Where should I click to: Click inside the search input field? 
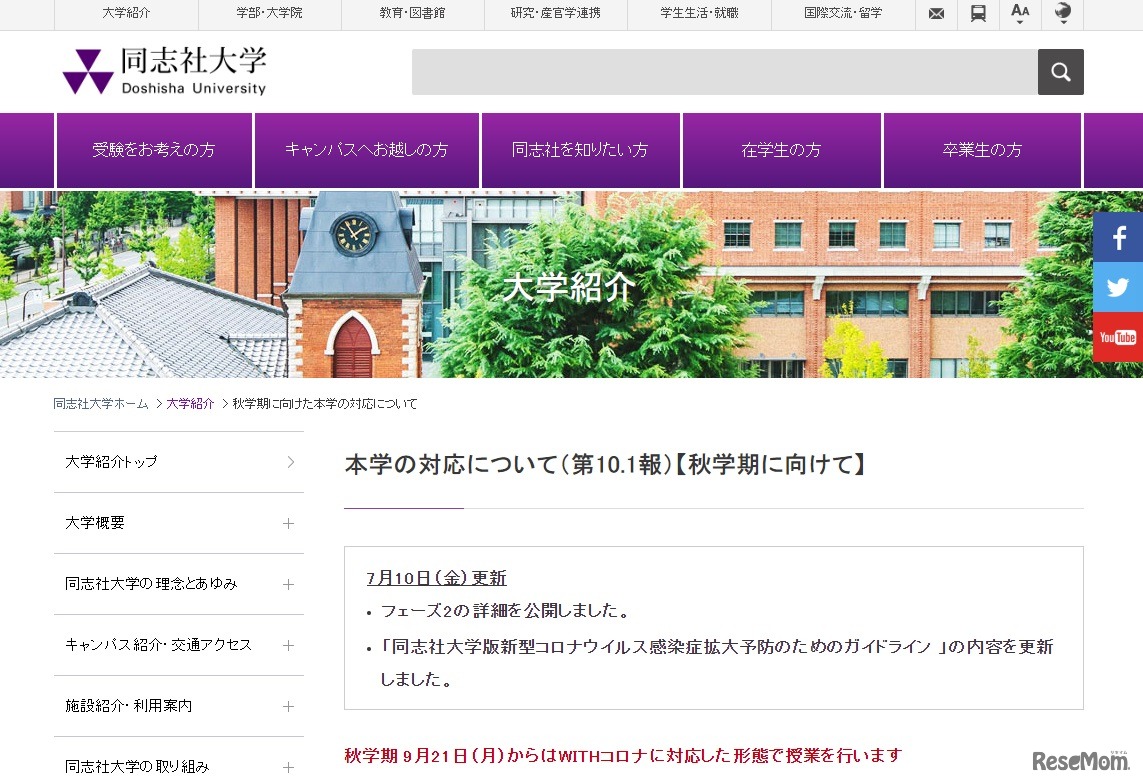pyautogui.click(x=720, y=71)
